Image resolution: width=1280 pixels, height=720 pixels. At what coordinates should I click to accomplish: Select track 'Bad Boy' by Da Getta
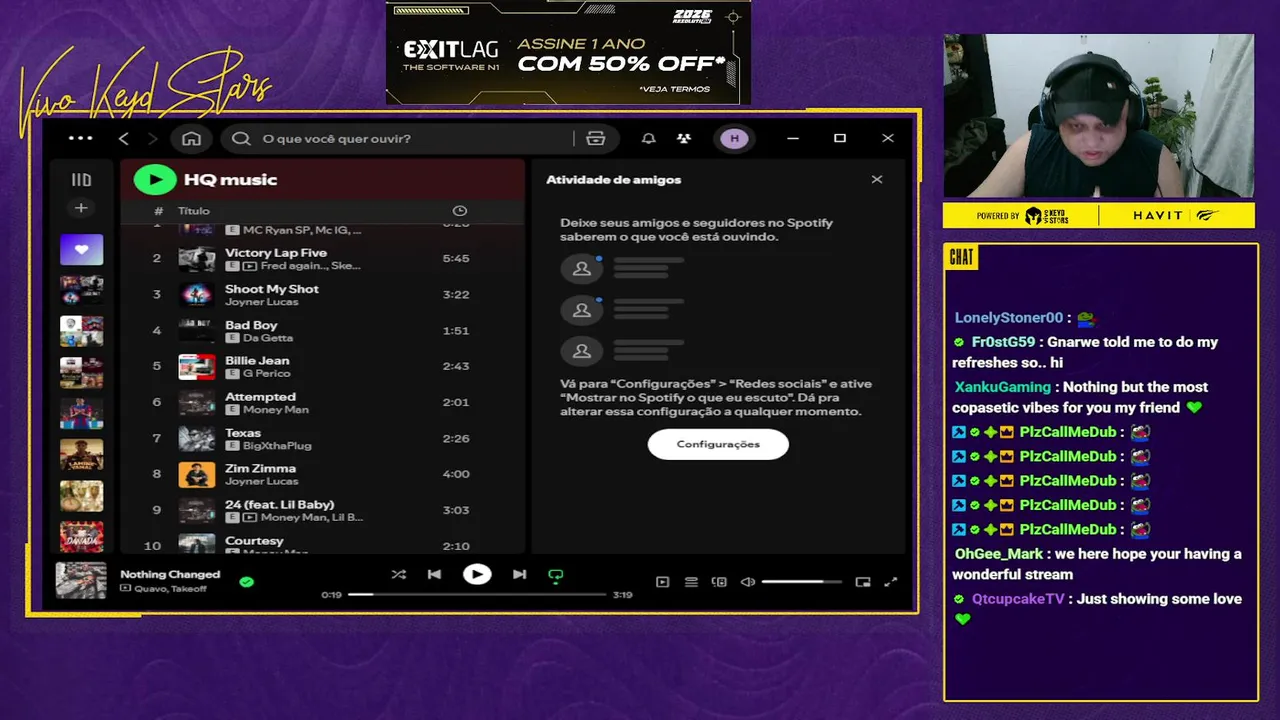click(x=322, y=330)
